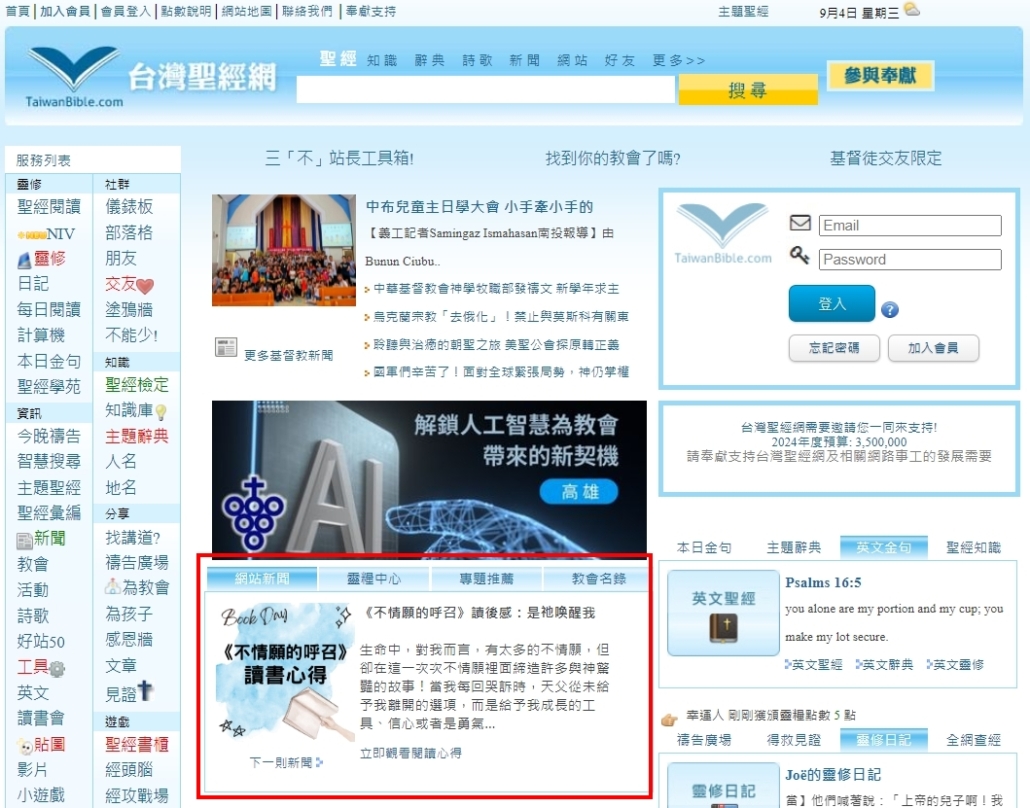
Task: Click the NIV badge icon in sidebar
Action: (31, 235)
